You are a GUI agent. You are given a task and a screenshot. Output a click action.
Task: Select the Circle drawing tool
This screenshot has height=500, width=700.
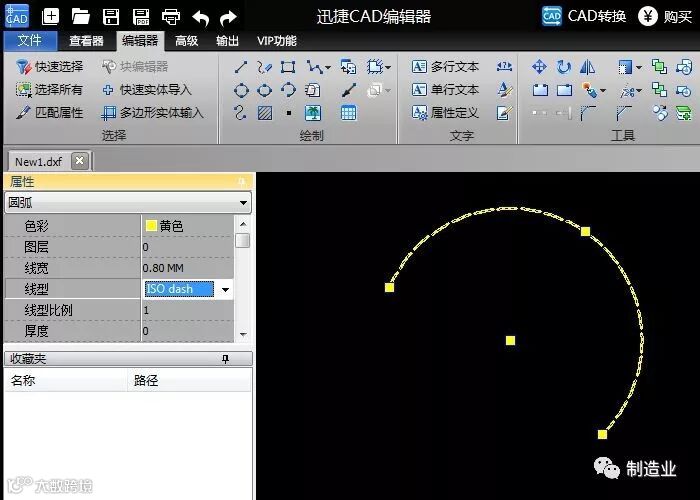tap(241, 91)
